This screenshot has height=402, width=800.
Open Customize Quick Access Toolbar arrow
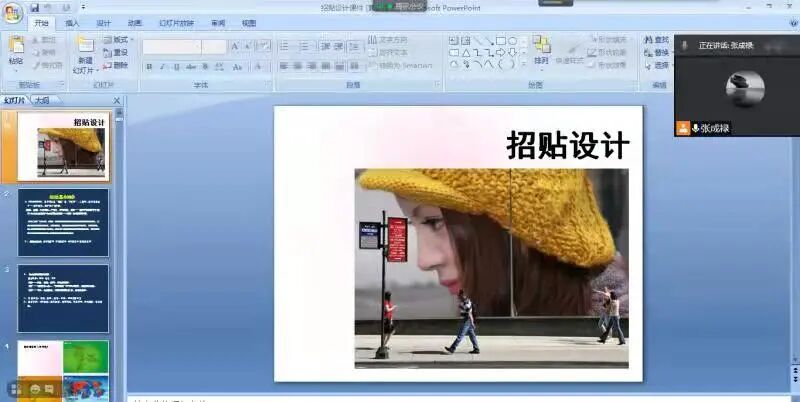83,8
